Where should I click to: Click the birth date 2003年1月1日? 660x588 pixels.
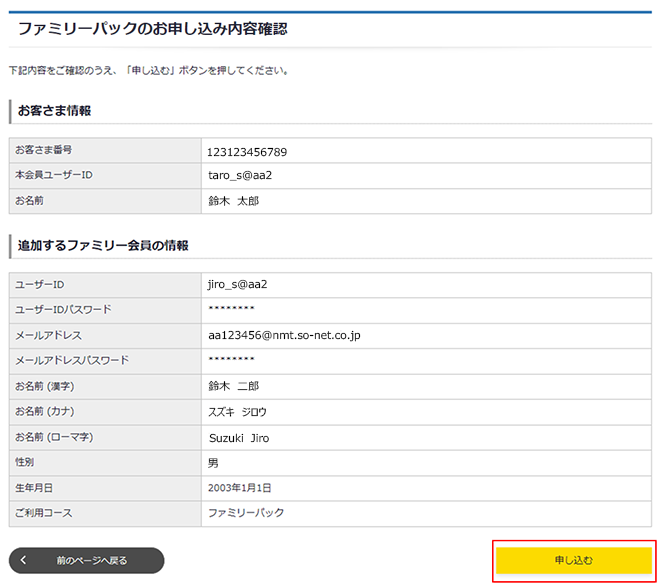click(x=239, y=488)
